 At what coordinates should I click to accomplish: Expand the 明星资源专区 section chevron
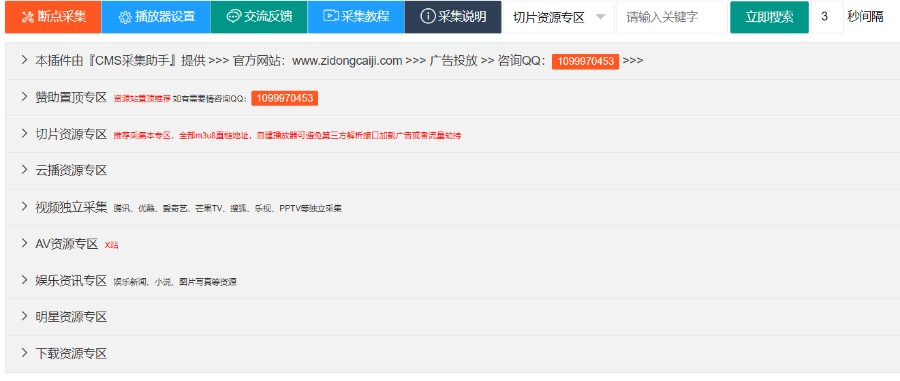tap(24, 316)
